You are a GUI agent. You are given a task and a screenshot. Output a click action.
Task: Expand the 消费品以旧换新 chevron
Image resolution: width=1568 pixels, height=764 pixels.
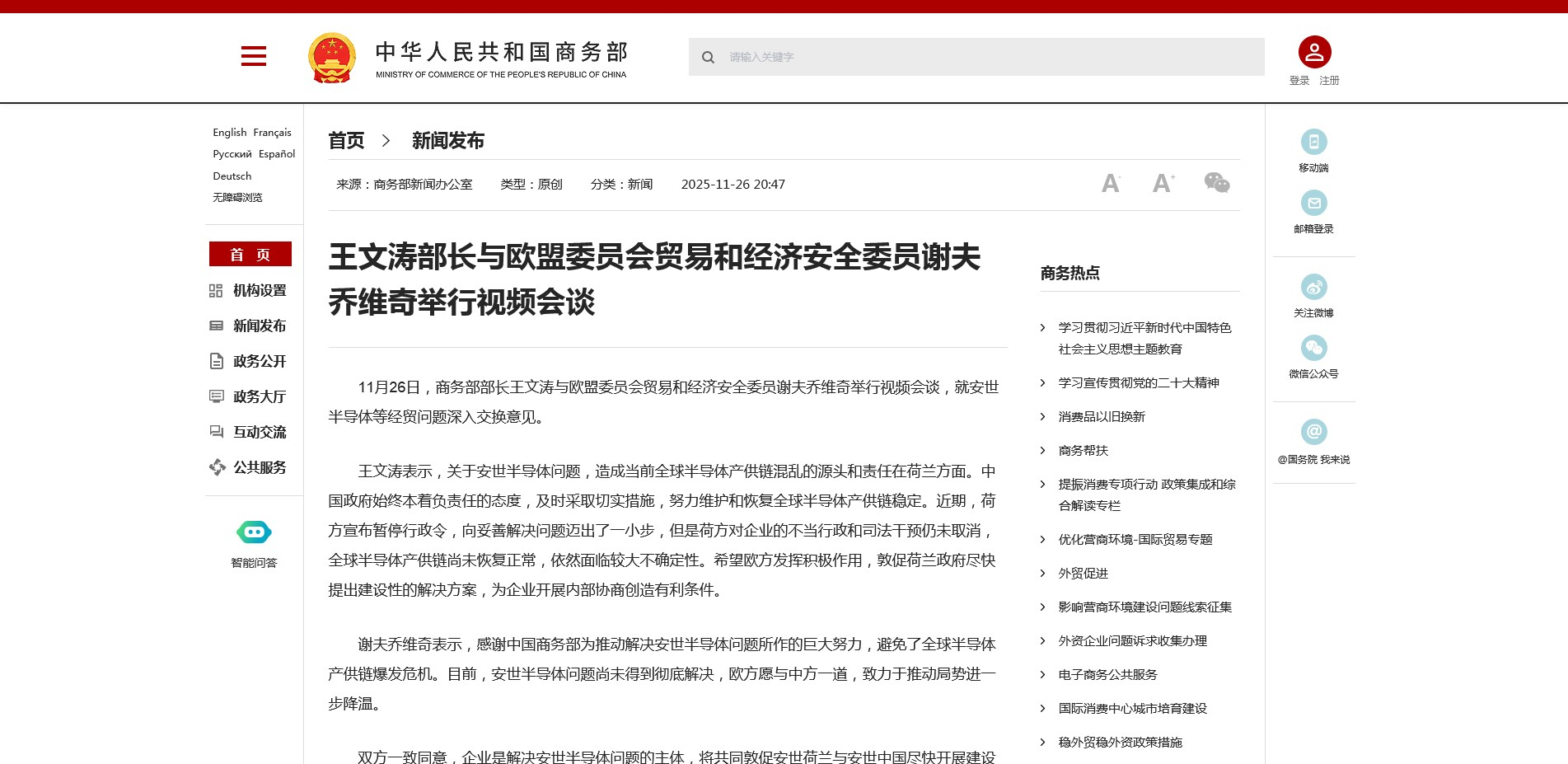(x=1043, y=417)
